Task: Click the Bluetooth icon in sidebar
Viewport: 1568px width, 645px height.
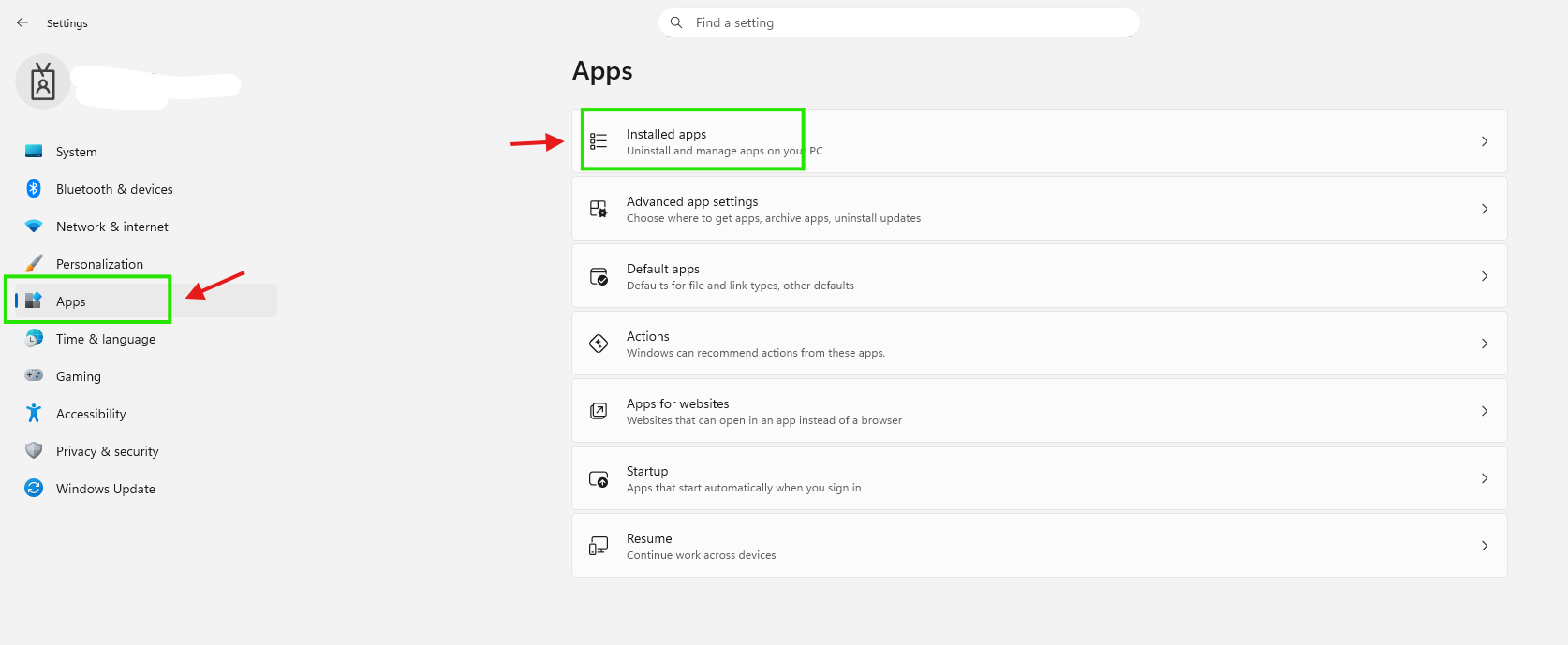Action: [34, 188]
